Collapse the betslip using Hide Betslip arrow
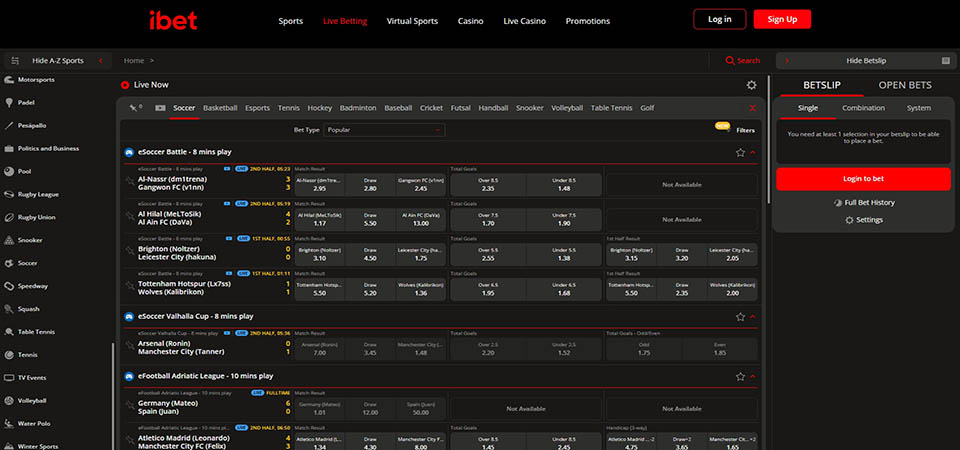960x450 pixels. tap(787, 61)
